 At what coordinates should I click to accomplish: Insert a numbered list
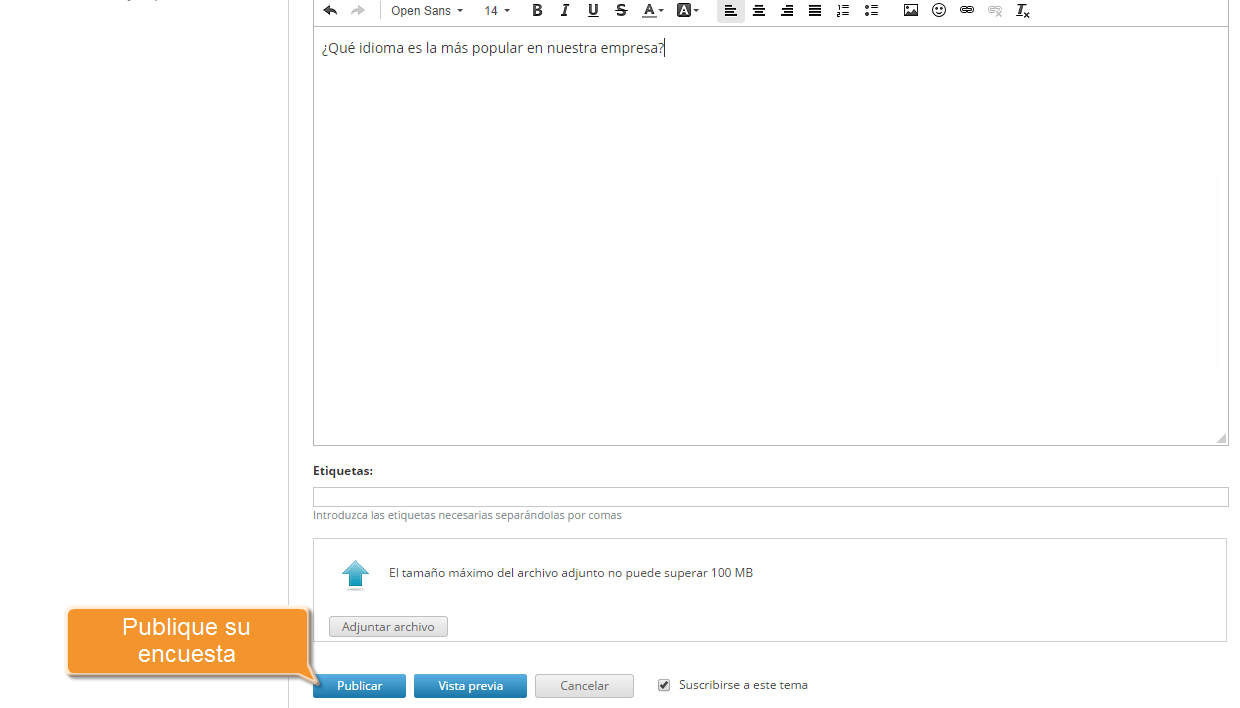[x=843, y=10]
